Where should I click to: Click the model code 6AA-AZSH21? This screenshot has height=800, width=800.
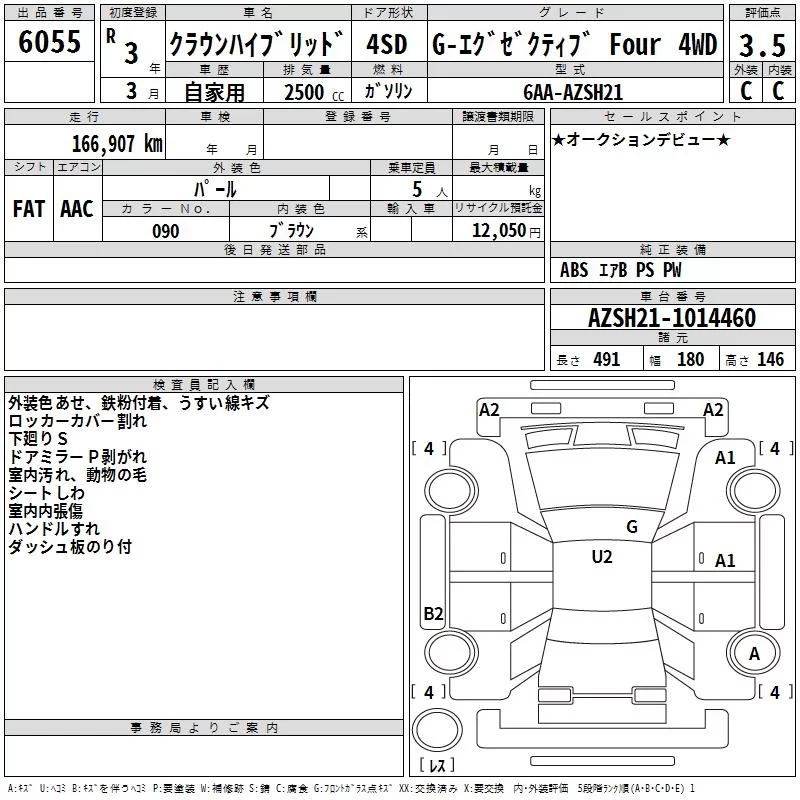click(573, 92)
